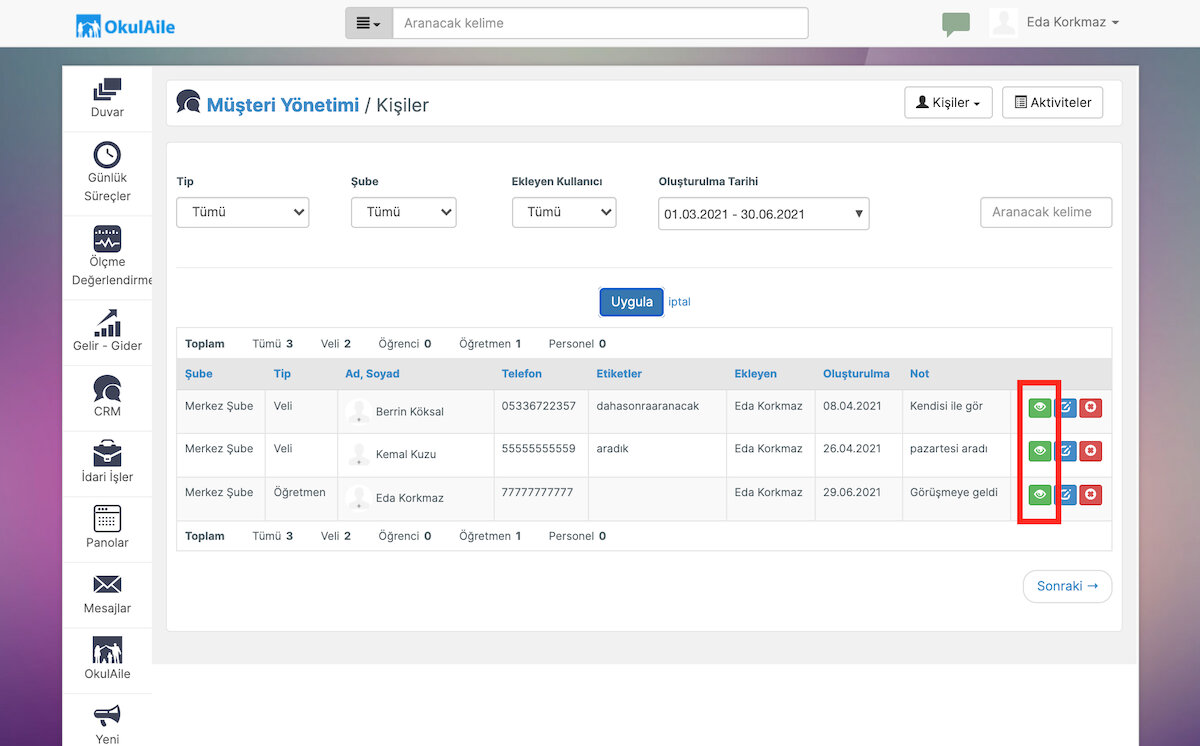
Task: Click Berrin Köksal avatar image
Action: [x=358, y=411]
